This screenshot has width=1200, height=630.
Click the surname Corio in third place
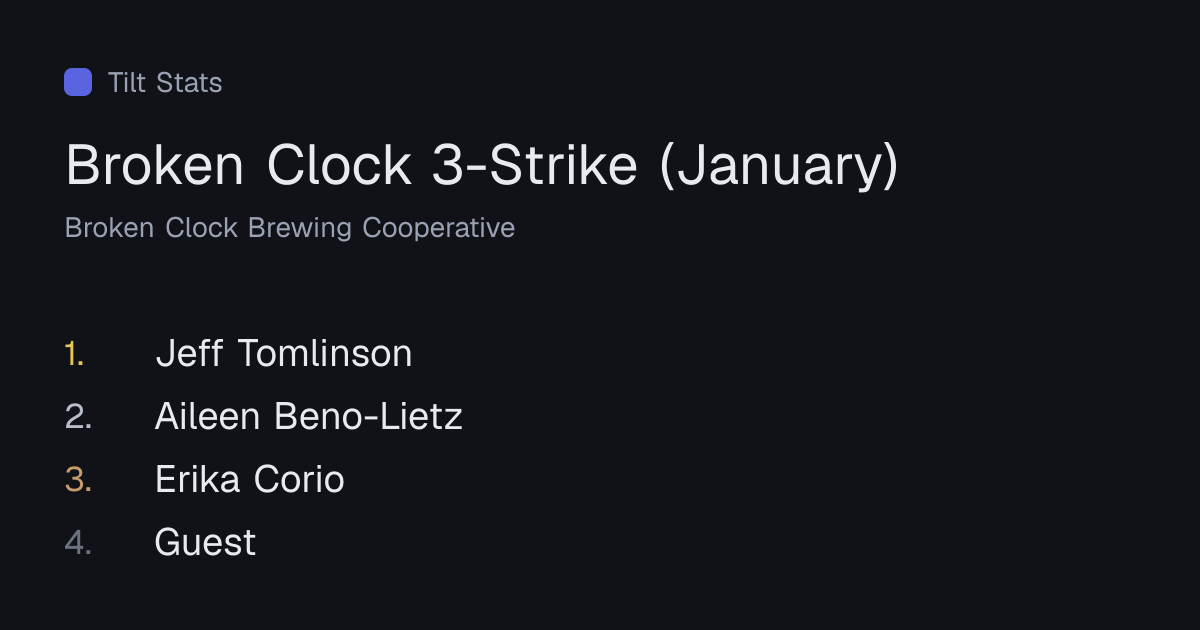[298, 480]
